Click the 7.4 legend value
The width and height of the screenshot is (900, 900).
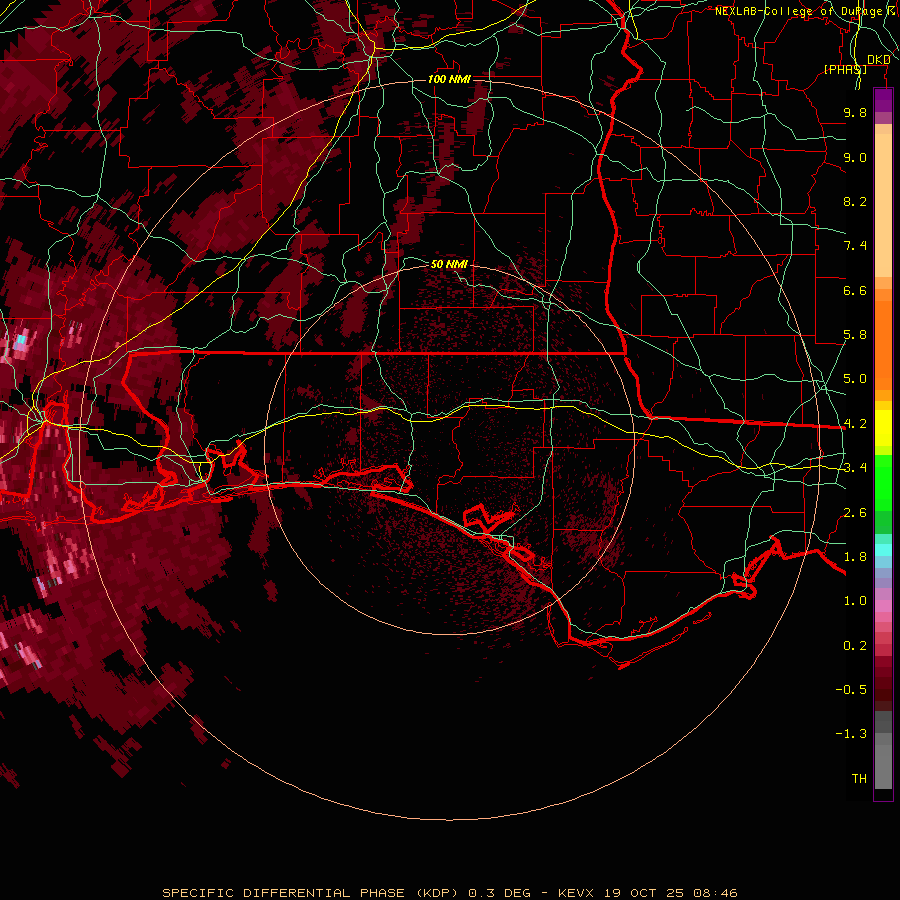855,246
